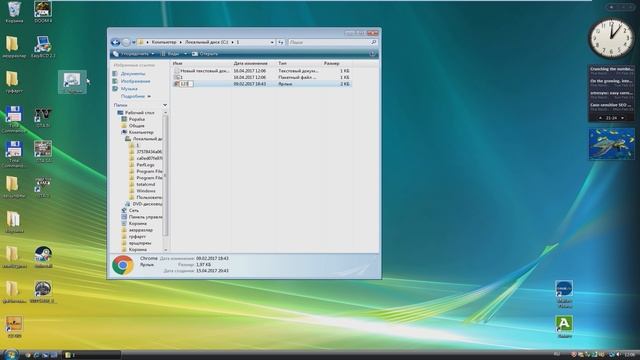Screen dimensions: 640x360
Task: Open the Корзина recycle bin on desktop
Action: pos(14,11)
